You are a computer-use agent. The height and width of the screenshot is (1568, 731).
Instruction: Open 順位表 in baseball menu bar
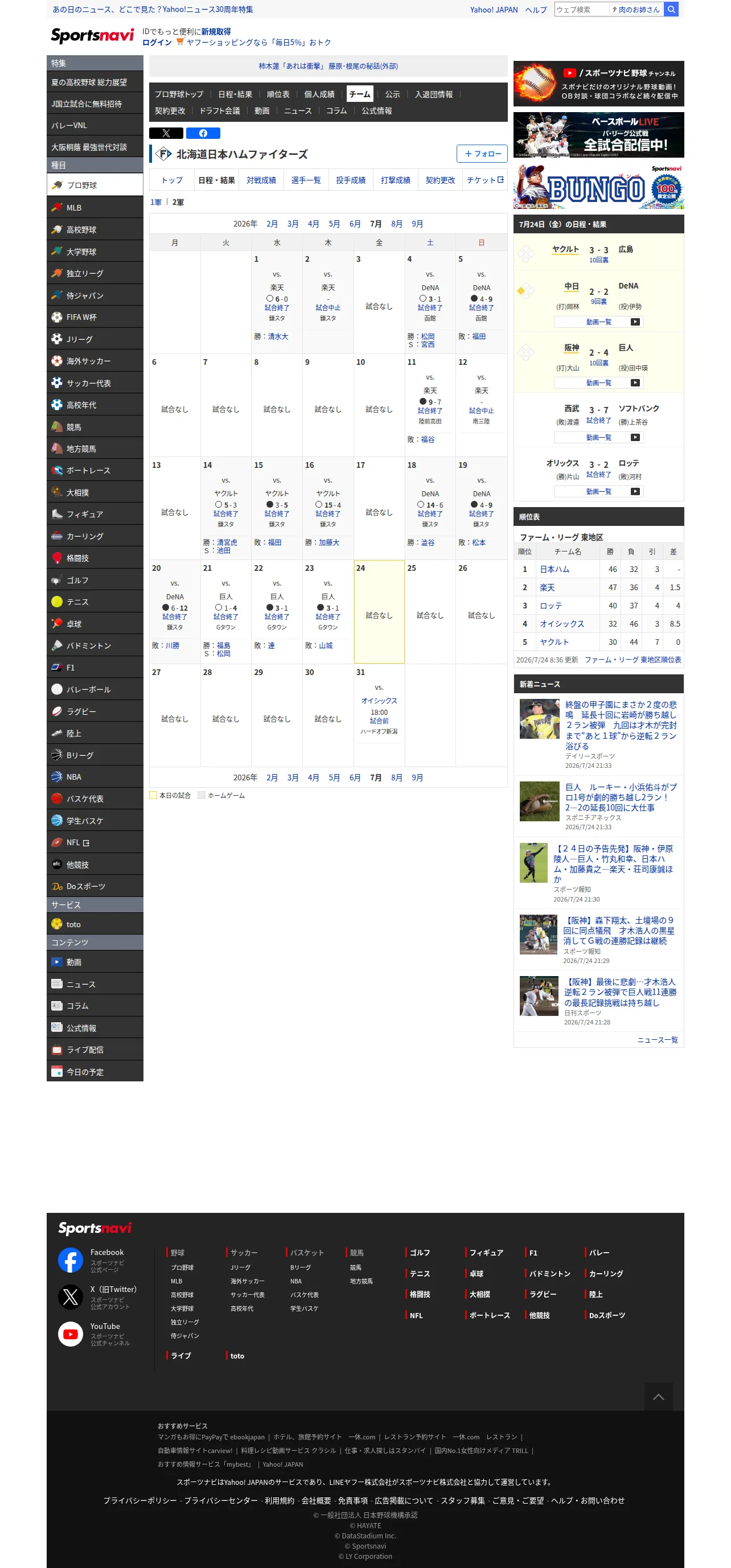[x=278, y=94]
